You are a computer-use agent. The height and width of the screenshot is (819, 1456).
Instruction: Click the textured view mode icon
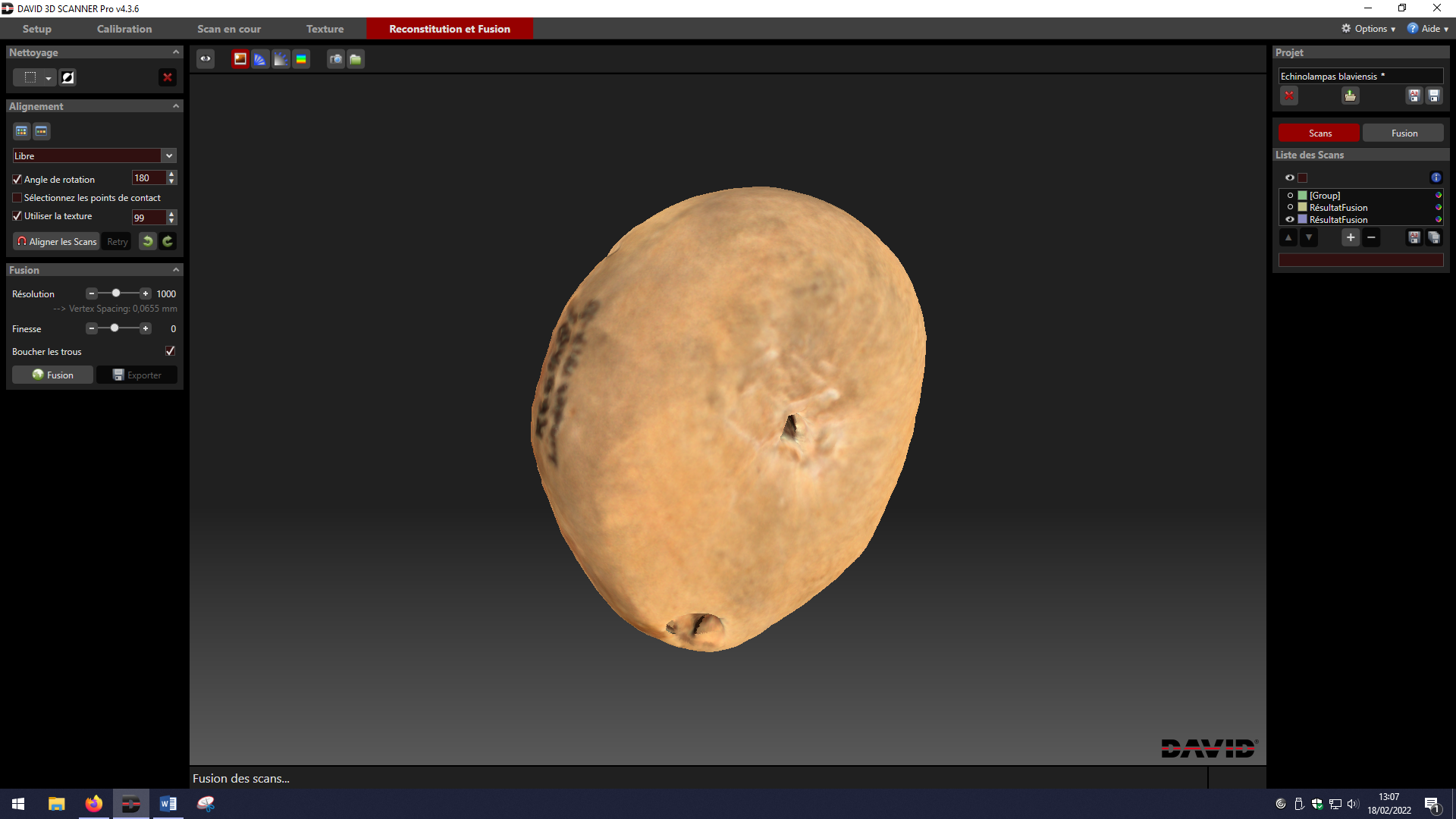pos(240,59)
